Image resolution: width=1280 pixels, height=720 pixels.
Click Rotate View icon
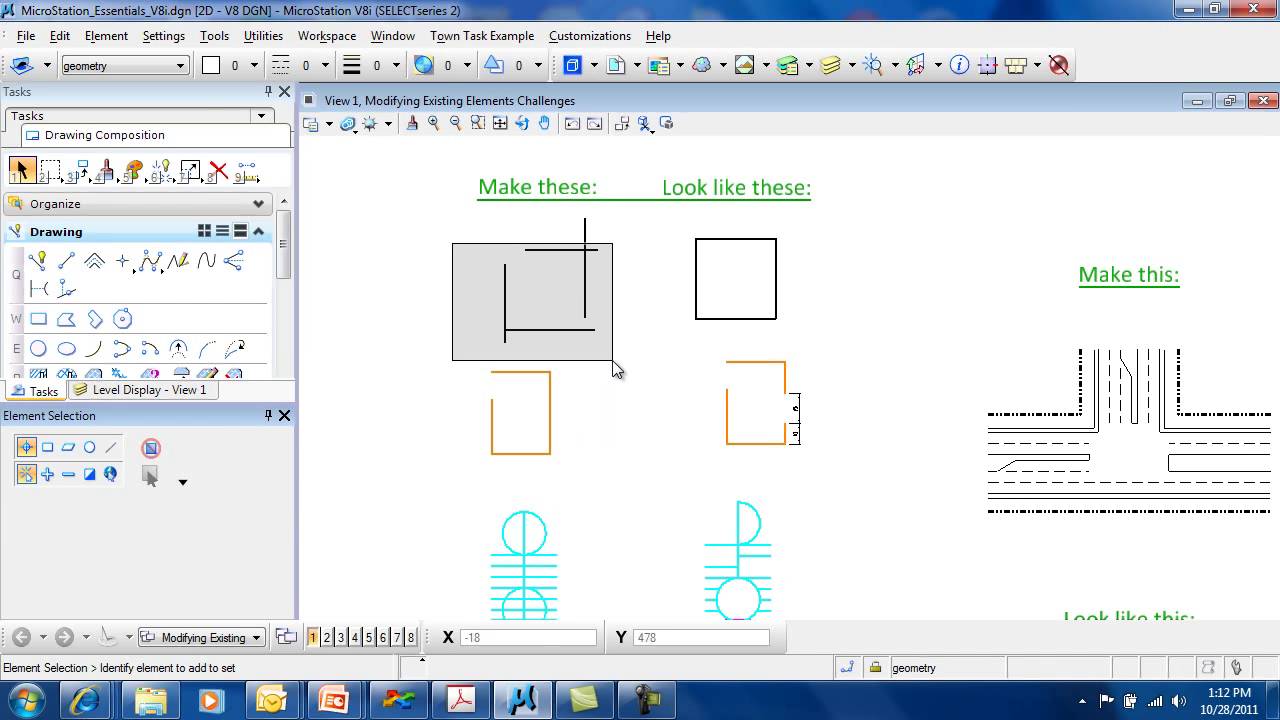point(522,123)
